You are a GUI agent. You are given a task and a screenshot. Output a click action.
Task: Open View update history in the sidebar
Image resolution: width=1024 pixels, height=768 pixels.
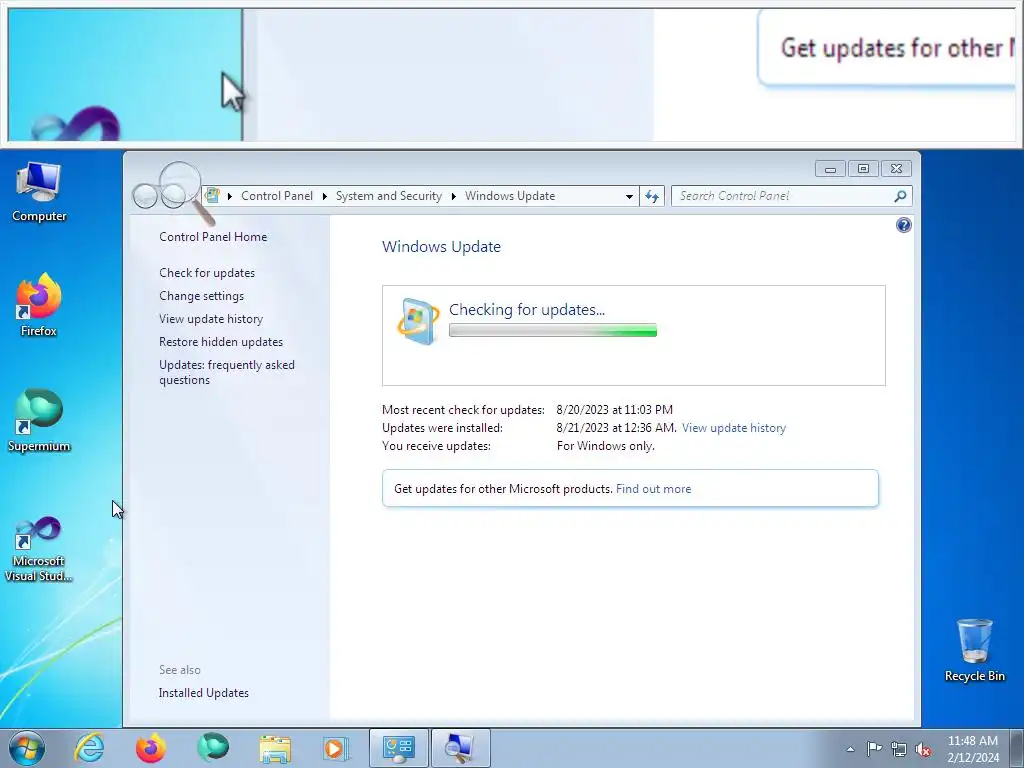coord(211,319)
